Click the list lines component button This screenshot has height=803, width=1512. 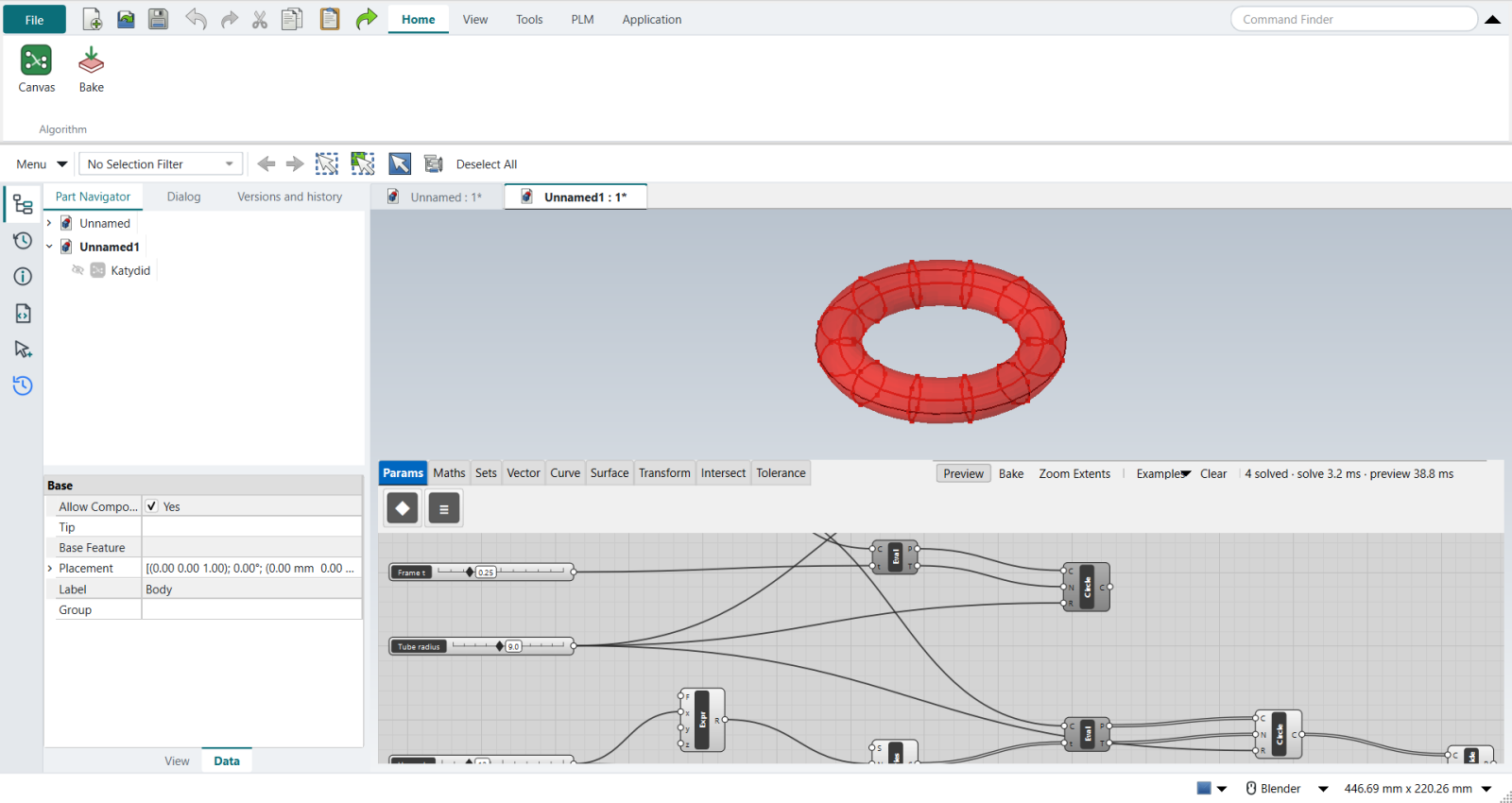pyautogui.click(x=444, y=508)
